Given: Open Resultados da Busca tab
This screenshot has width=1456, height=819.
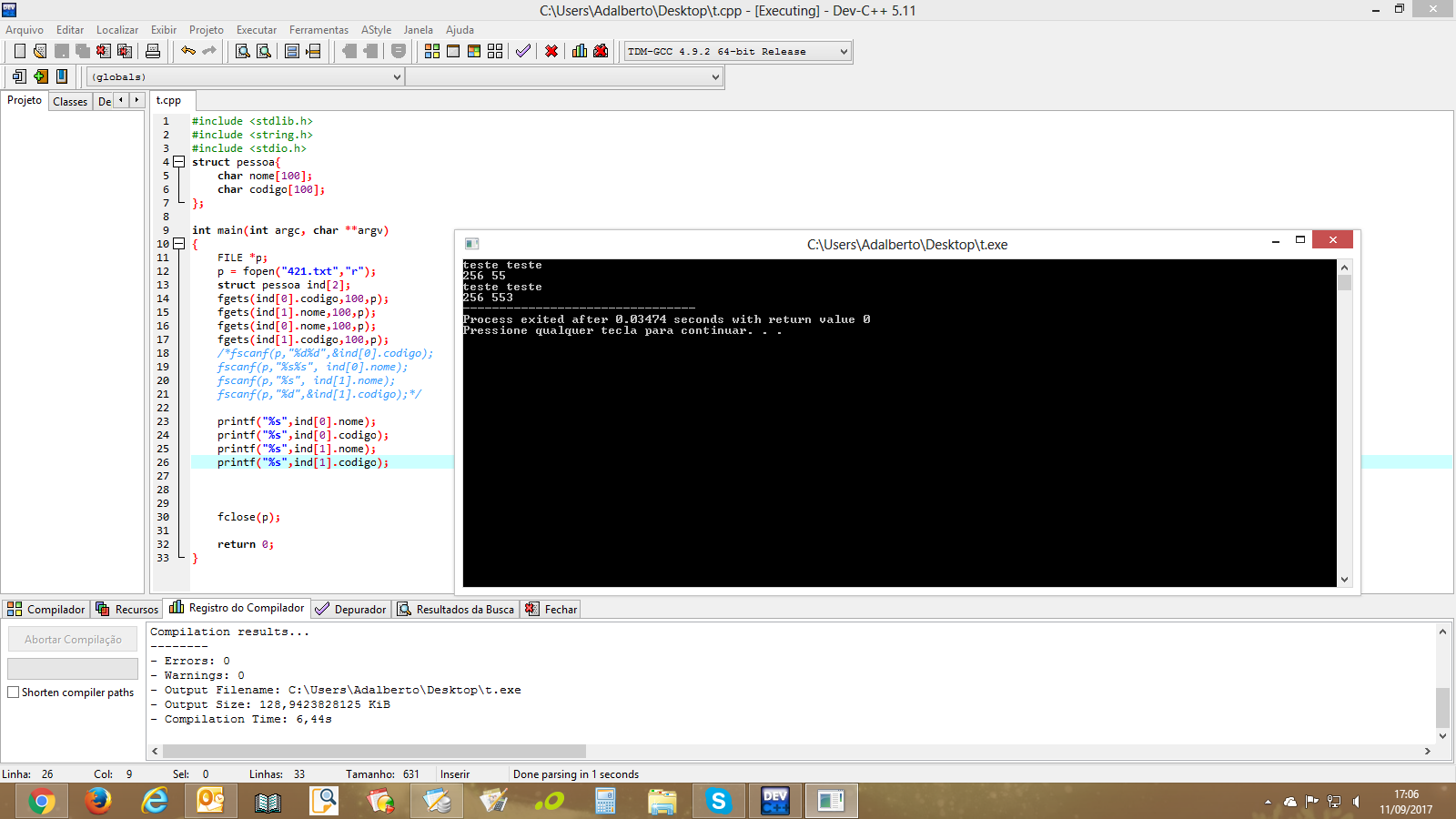Looking at the screenshot, I should pyautogui.click(x=456, y=609).
